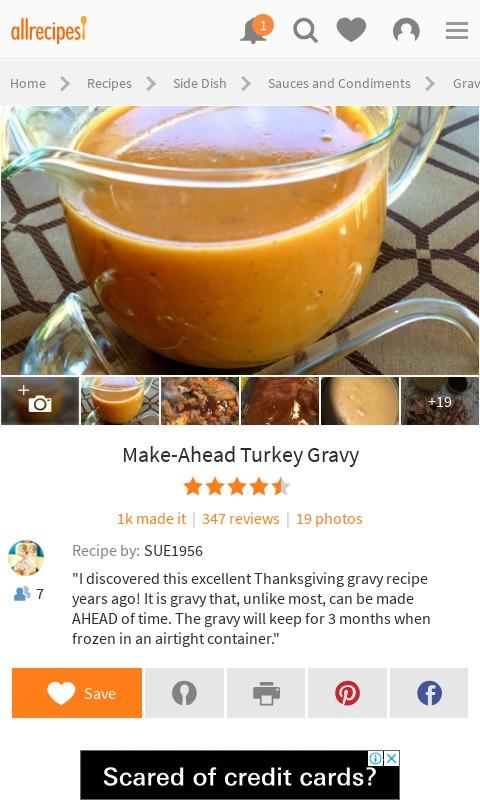
Task: Share recipe on Facebook
Action: point(429,693)
